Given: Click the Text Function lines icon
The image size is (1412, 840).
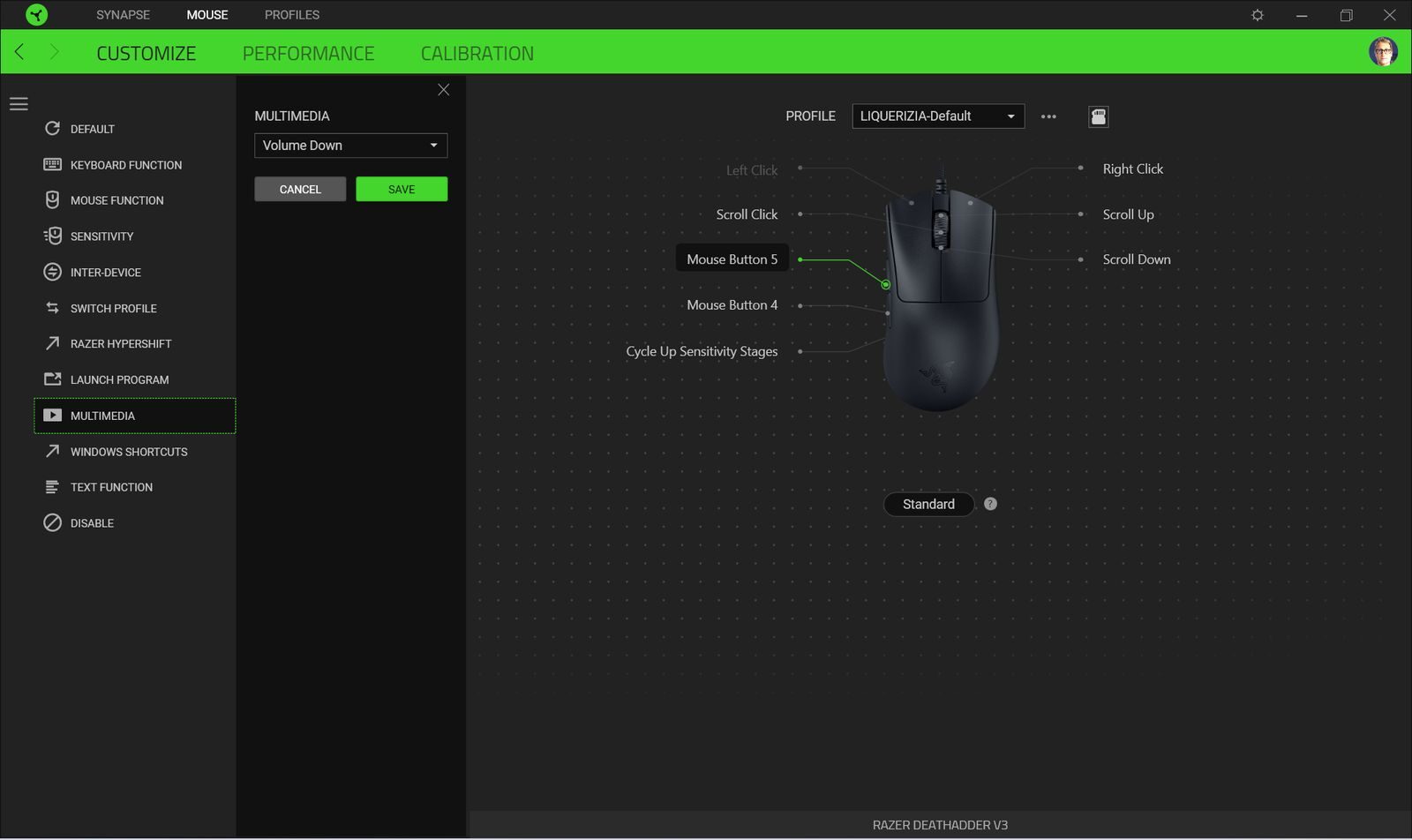Looking at the screenshot, I should 52,486.
